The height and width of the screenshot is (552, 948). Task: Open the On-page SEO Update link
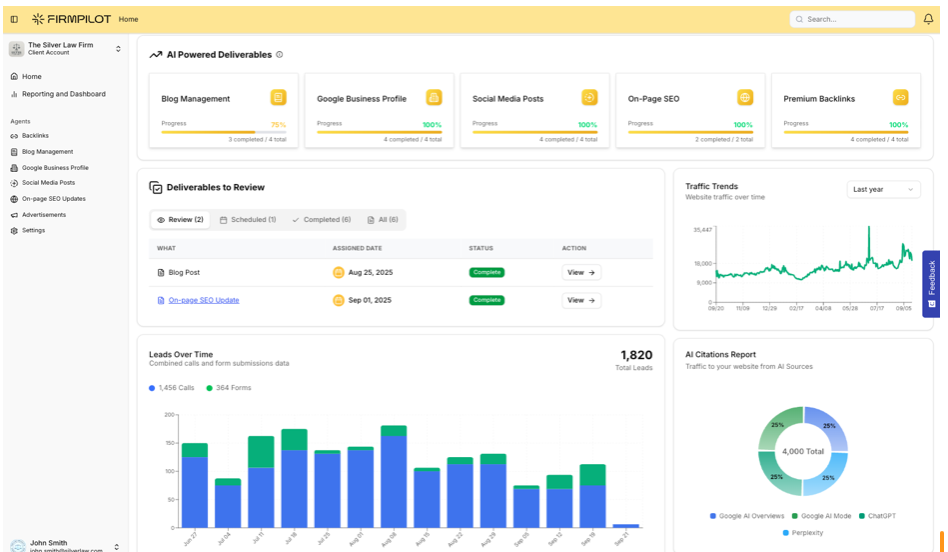click(x=203, y=300)
